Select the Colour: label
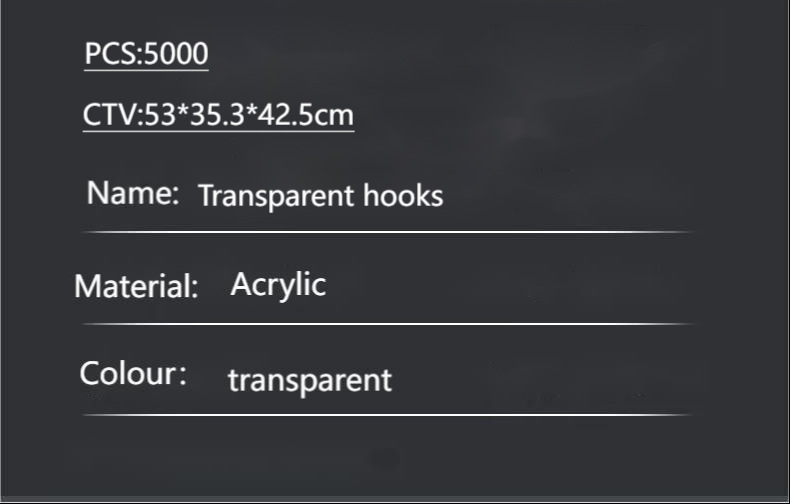 (x=133, y=374)
